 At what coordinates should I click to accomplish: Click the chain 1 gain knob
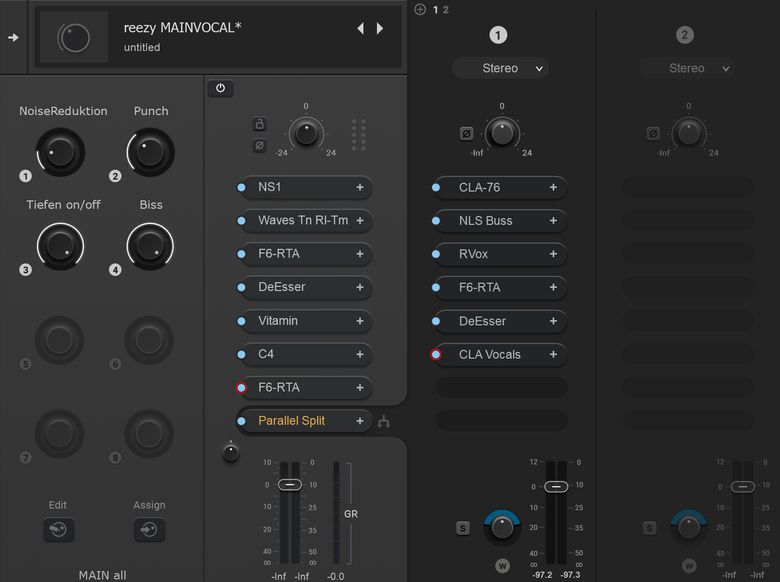[502, 133]
